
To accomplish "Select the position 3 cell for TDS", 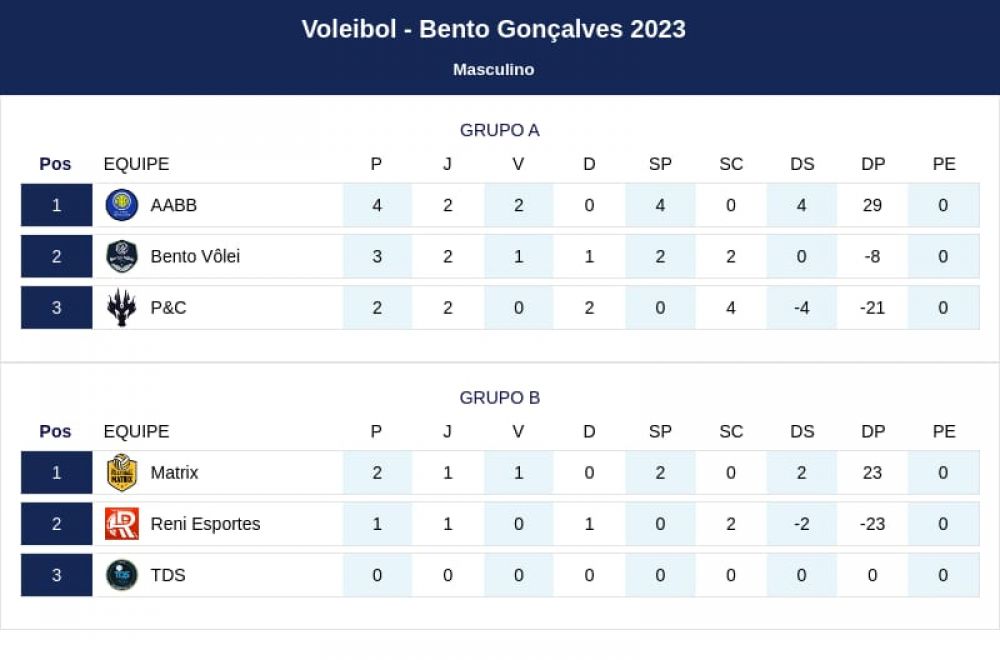I will (x=57, y=575).
